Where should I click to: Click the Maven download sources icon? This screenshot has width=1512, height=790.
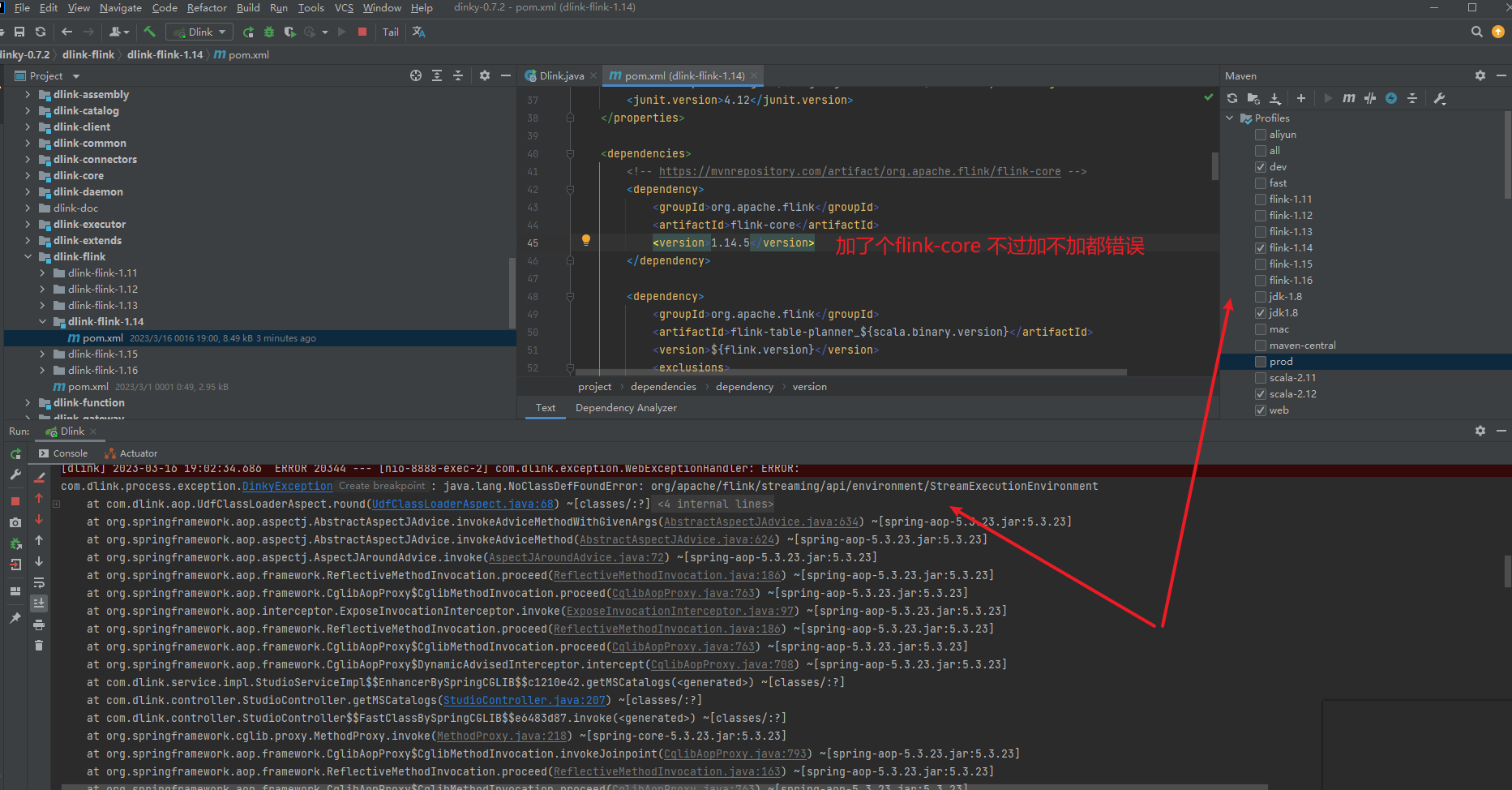pyautogui.click(x=1275, y=98)
